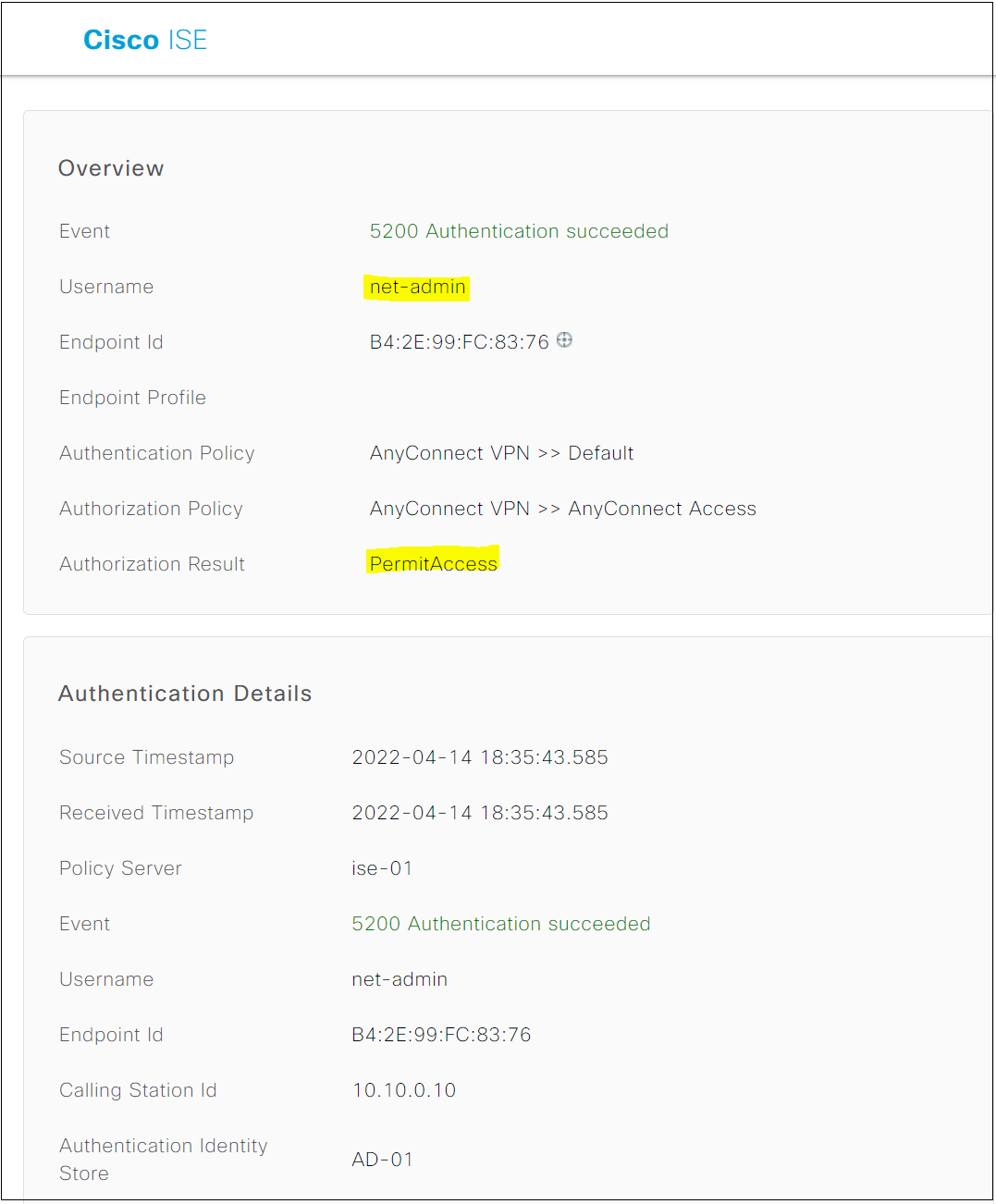This screenshot has height=1204, width=996.
Task: Click the Cisco ISE logo
Action: [x=145, y=40]
